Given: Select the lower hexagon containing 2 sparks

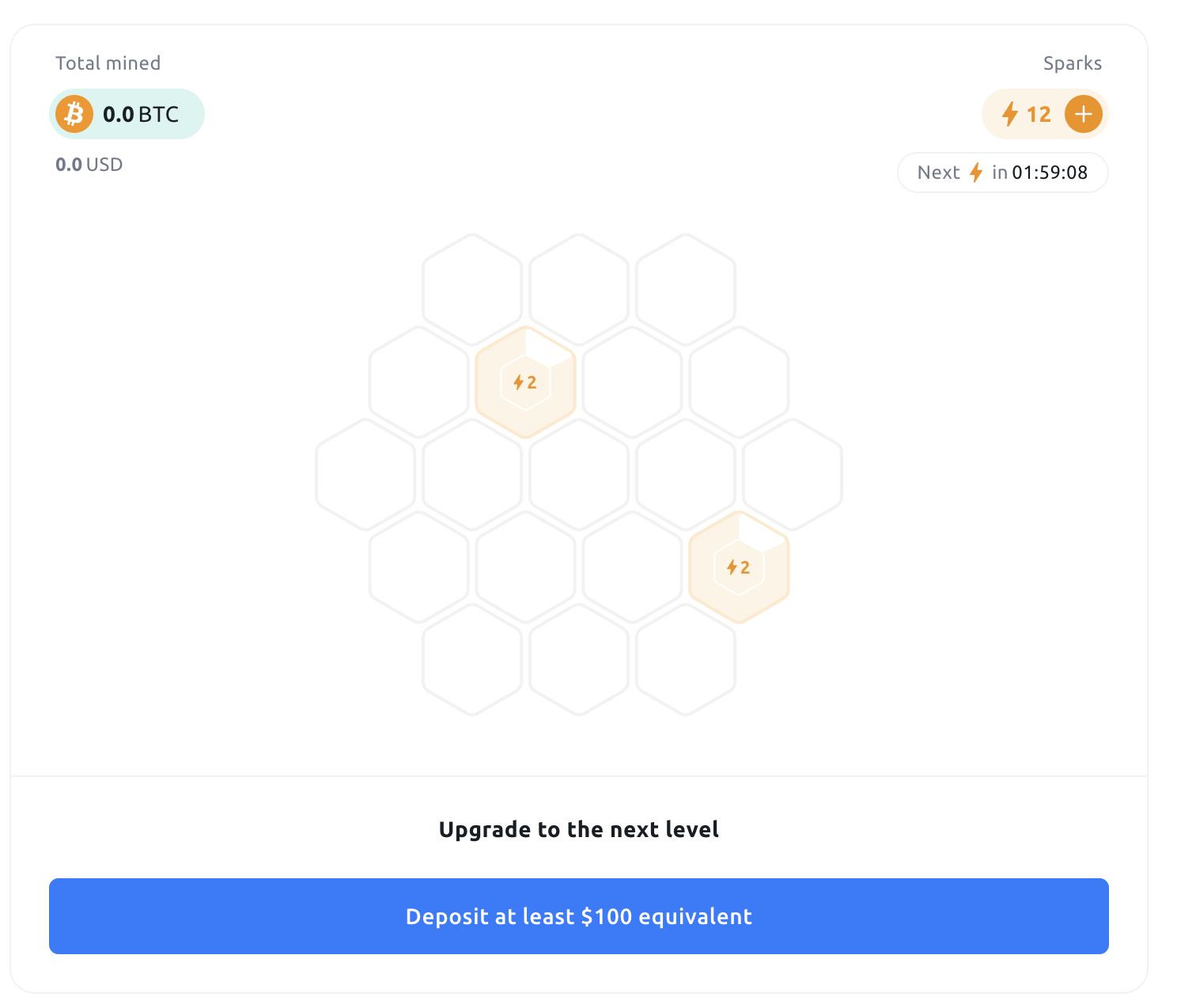Looking at the screenshot, I should (739, 567).
